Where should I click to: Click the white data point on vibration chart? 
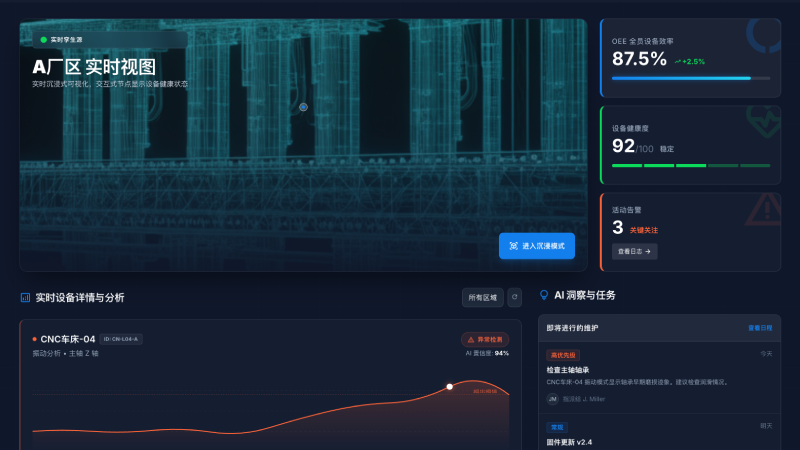tap(449, 387)
